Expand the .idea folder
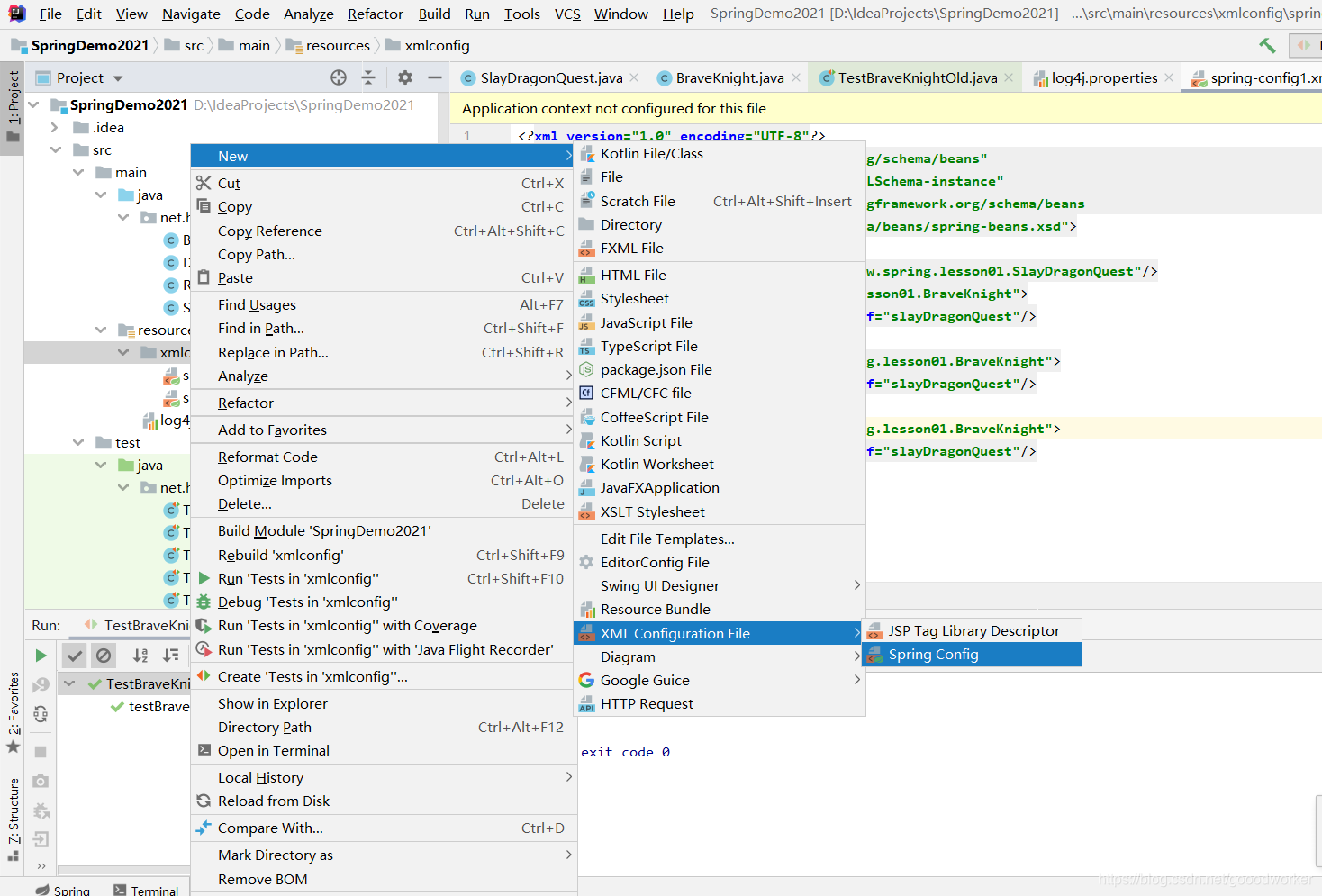Image resolution: width=1322 pixels, height=896 pixels. coord(55,127)
